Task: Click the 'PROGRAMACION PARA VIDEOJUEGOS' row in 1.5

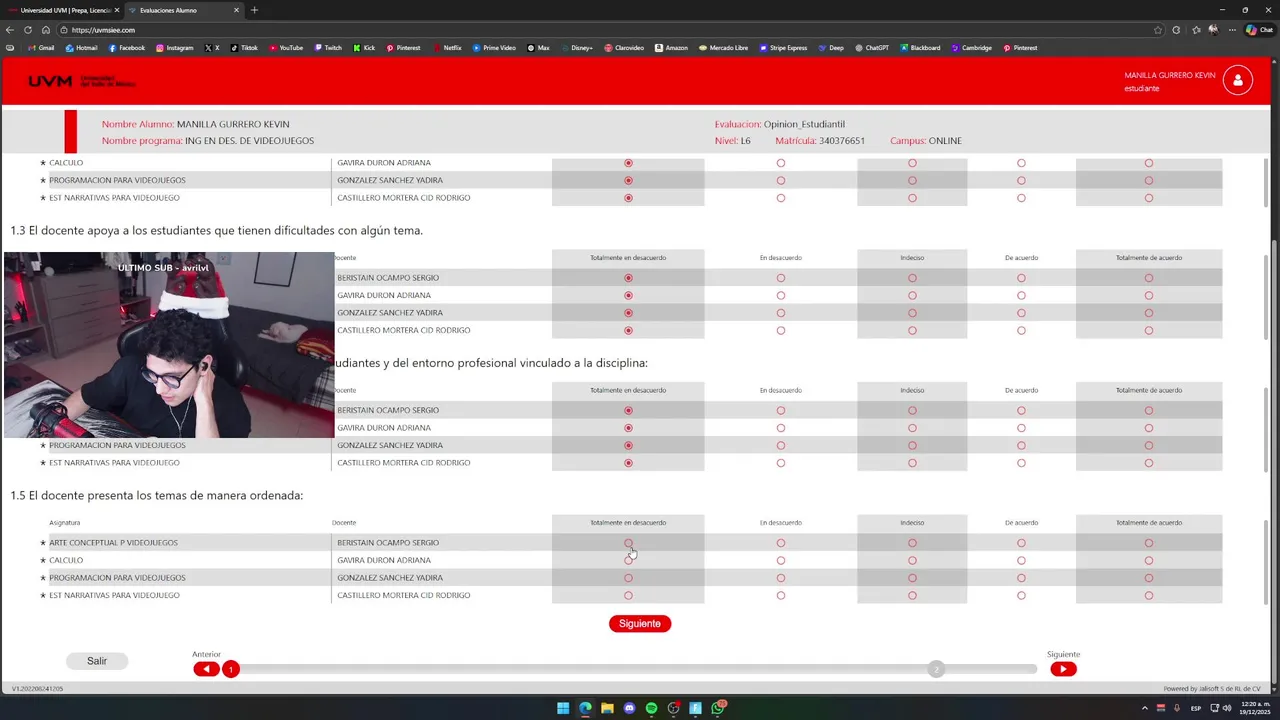Action: pos(631,578)
